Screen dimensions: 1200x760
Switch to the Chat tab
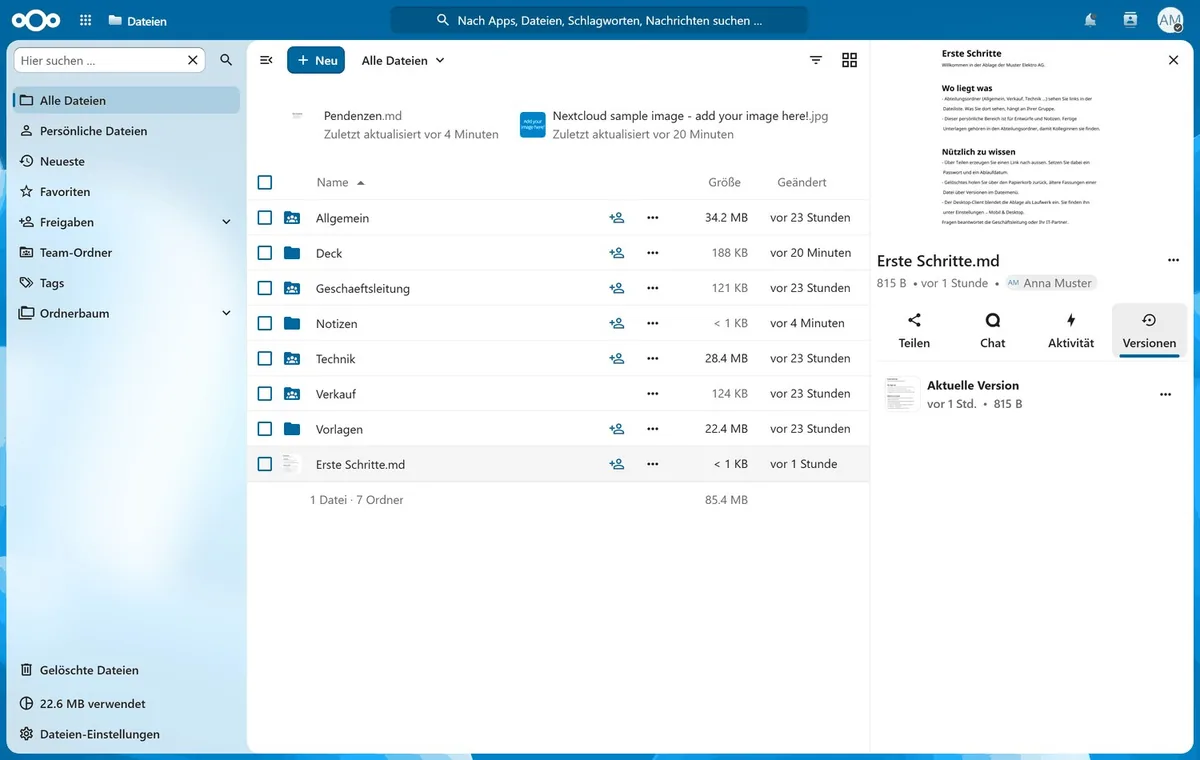point(992,330)
